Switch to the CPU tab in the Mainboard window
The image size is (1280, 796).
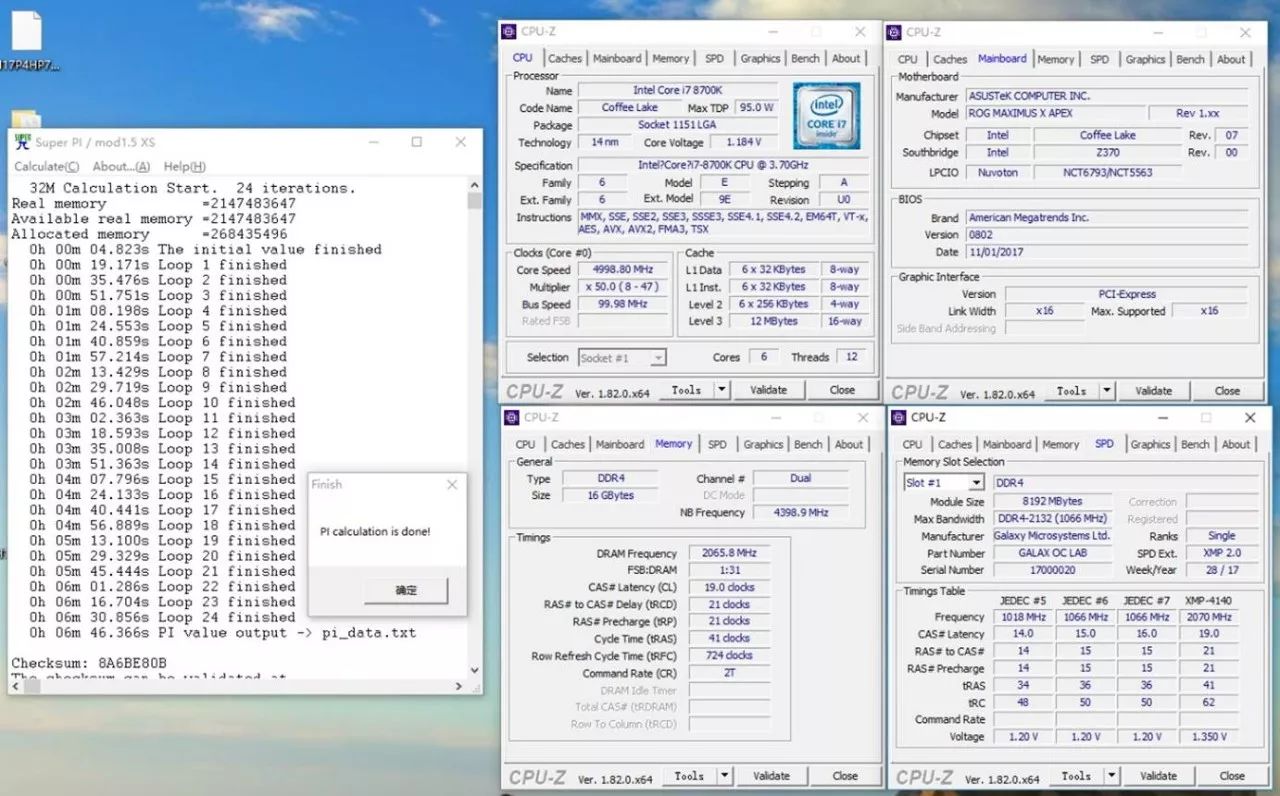[907, 59]
